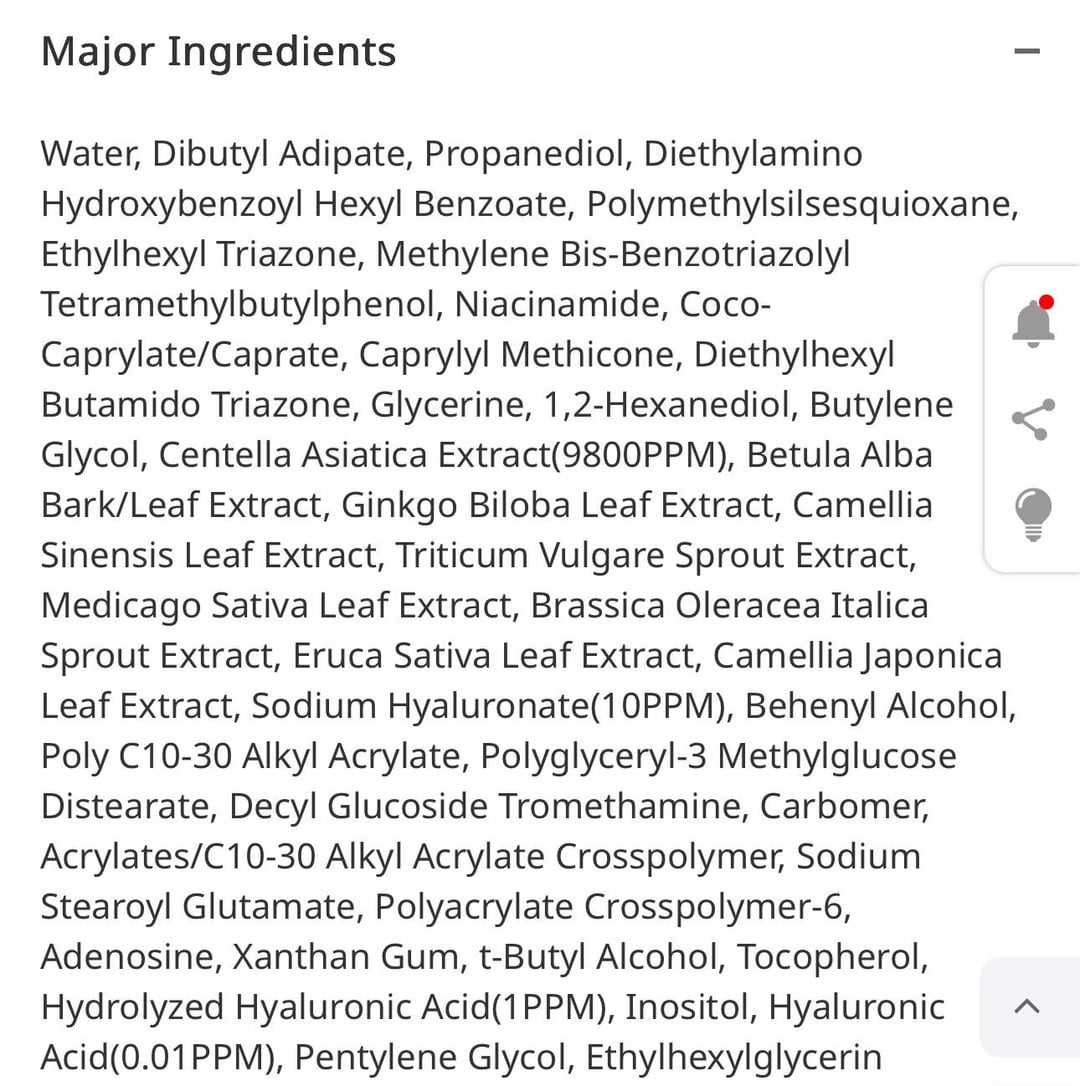Screen dimensions: 1080x1086
Task: Click Sodium Hyaluronate(10PPM) ingredient
Action: pyautogui.click(x=489, y=706)
